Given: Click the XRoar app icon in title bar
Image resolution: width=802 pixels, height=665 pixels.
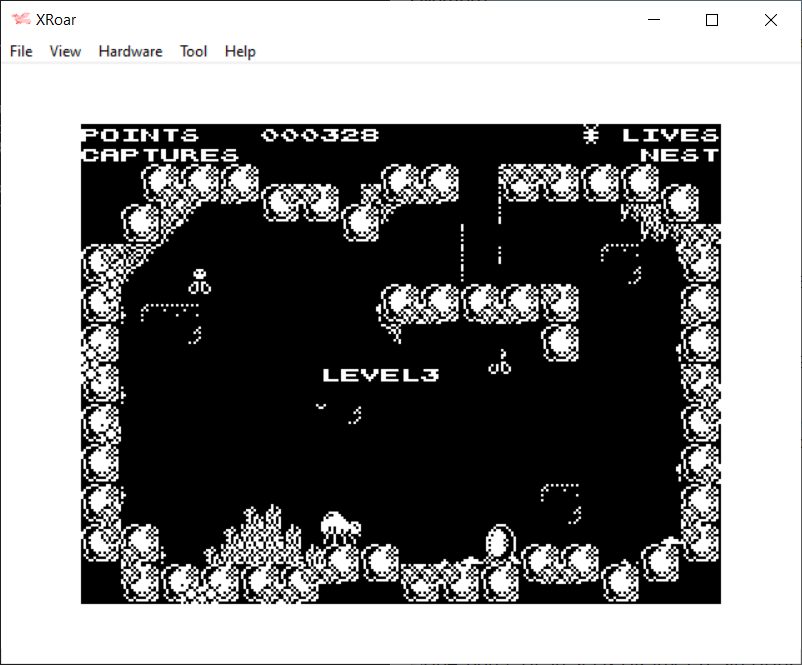Looking at the screenshot, I should 20,19.
